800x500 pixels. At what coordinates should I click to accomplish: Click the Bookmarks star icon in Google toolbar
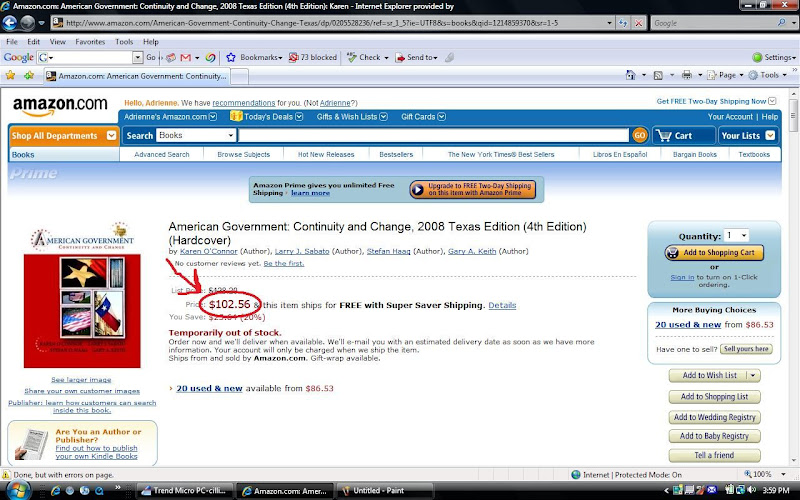click(x=231, y=58)
